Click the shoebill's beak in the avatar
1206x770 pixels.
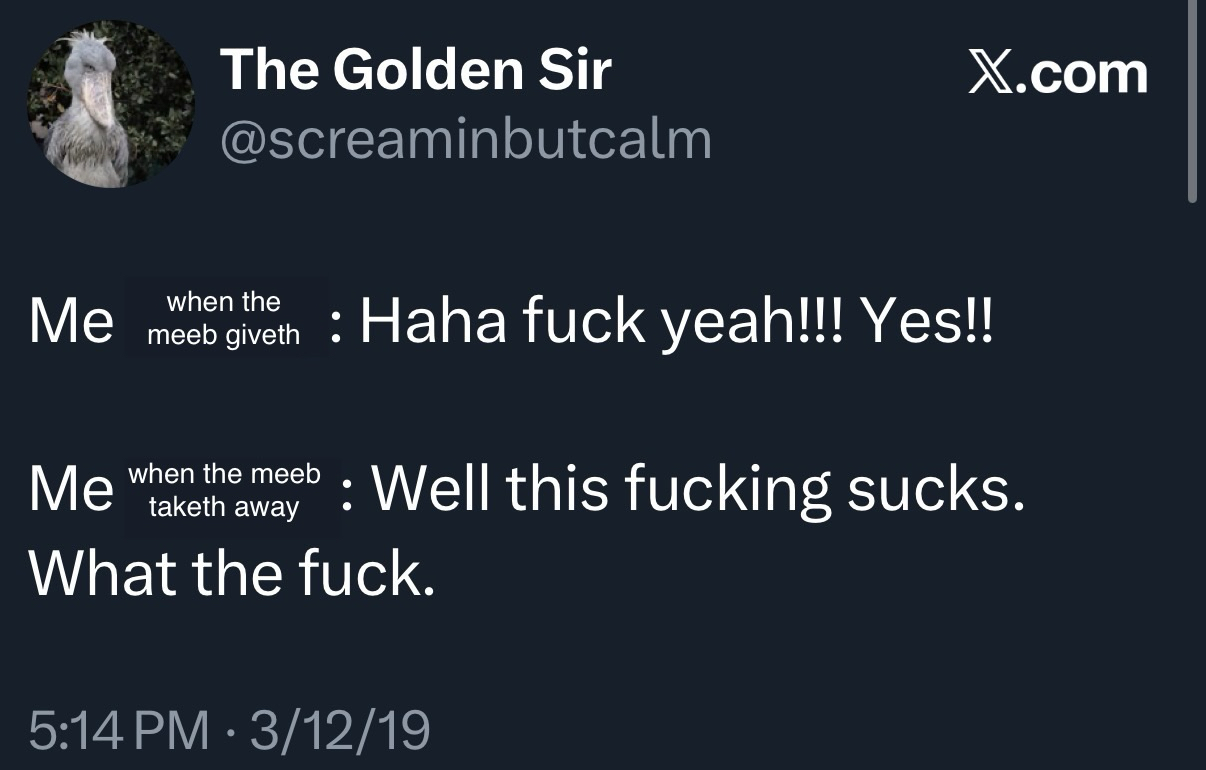click(x=98, y=100)
